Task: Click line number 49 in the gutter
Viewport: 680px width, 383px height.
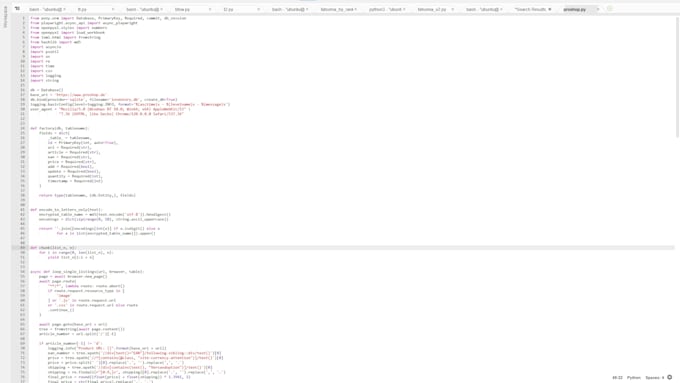Action: [x=23, y=248]
